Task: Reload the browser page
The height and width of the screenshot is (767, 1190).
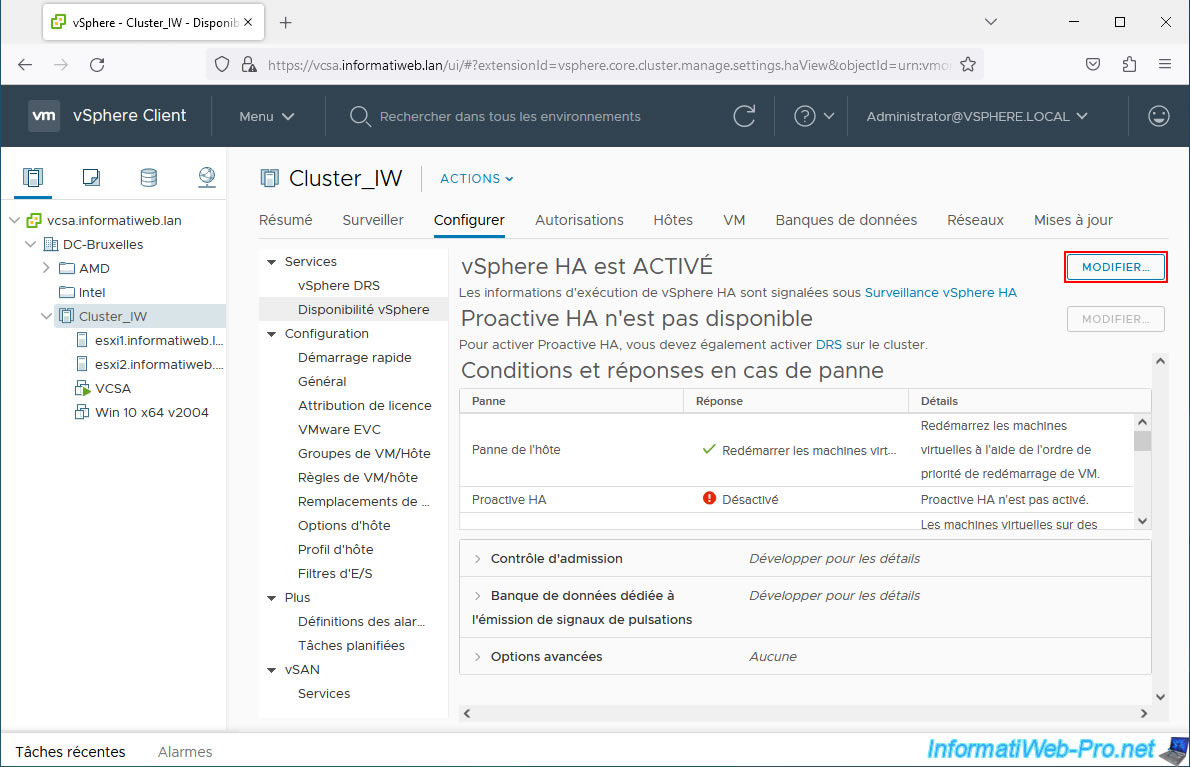Action: (97, 65)
